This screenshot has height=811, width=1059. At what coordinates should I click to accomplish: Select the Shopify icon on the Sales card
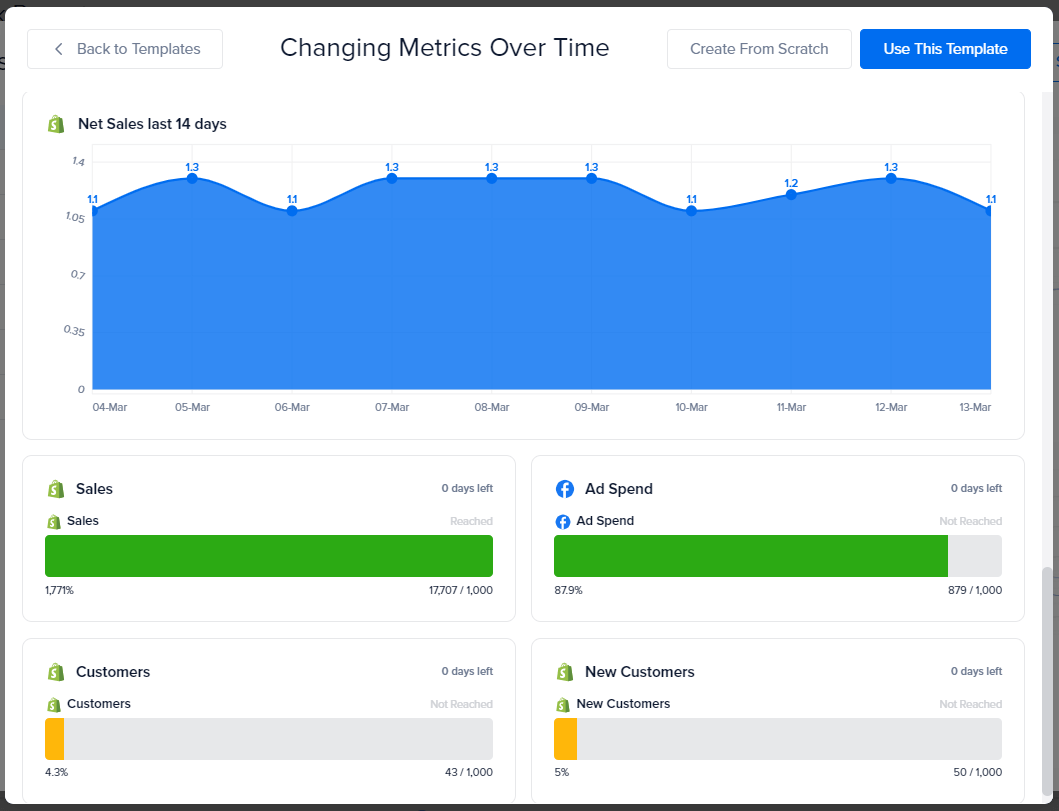pos(56,489)
